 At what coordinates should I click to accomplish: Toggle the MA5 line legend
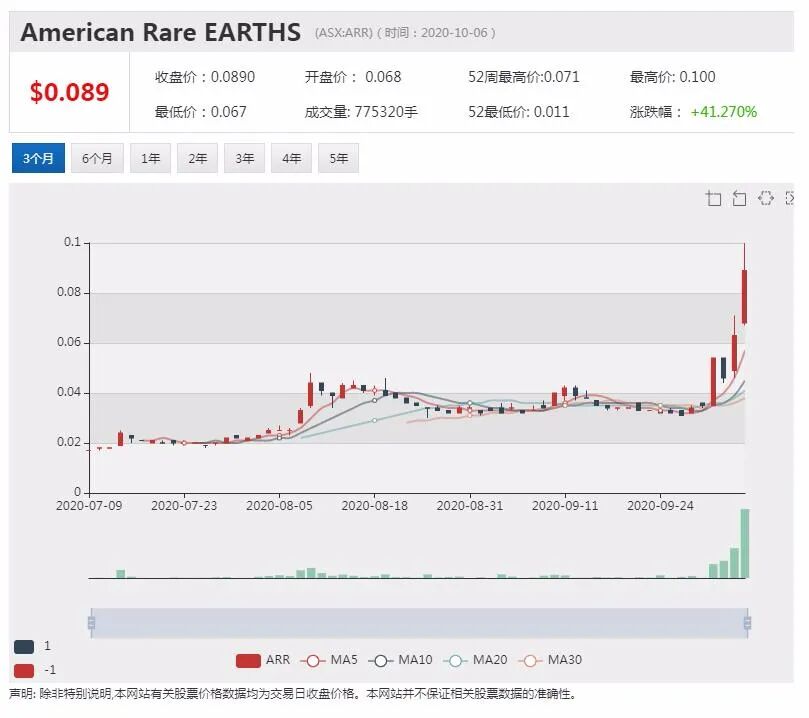329,660
